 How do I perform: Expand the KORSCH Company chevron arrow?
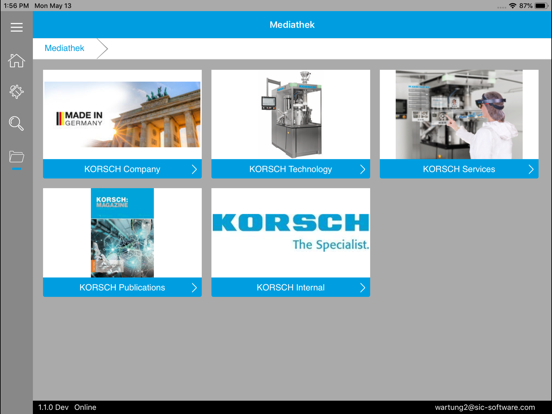pos(194,169)
